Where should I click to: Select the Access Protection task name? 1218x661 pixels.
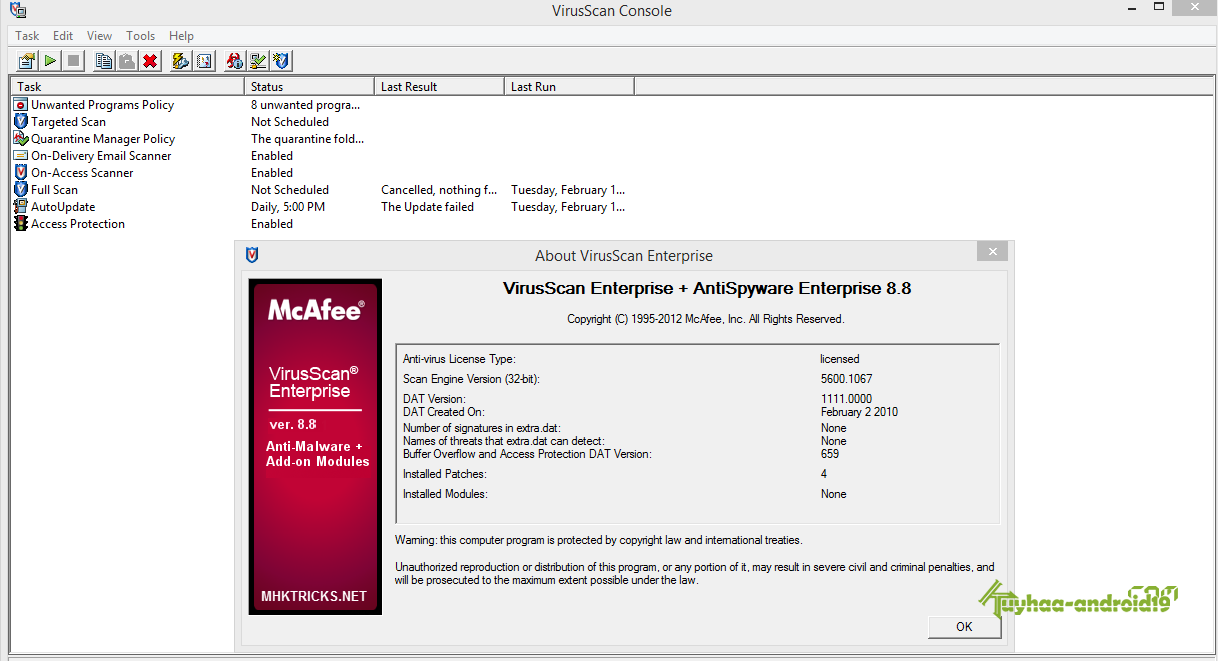pyautogui.click(x=78, y=224)
